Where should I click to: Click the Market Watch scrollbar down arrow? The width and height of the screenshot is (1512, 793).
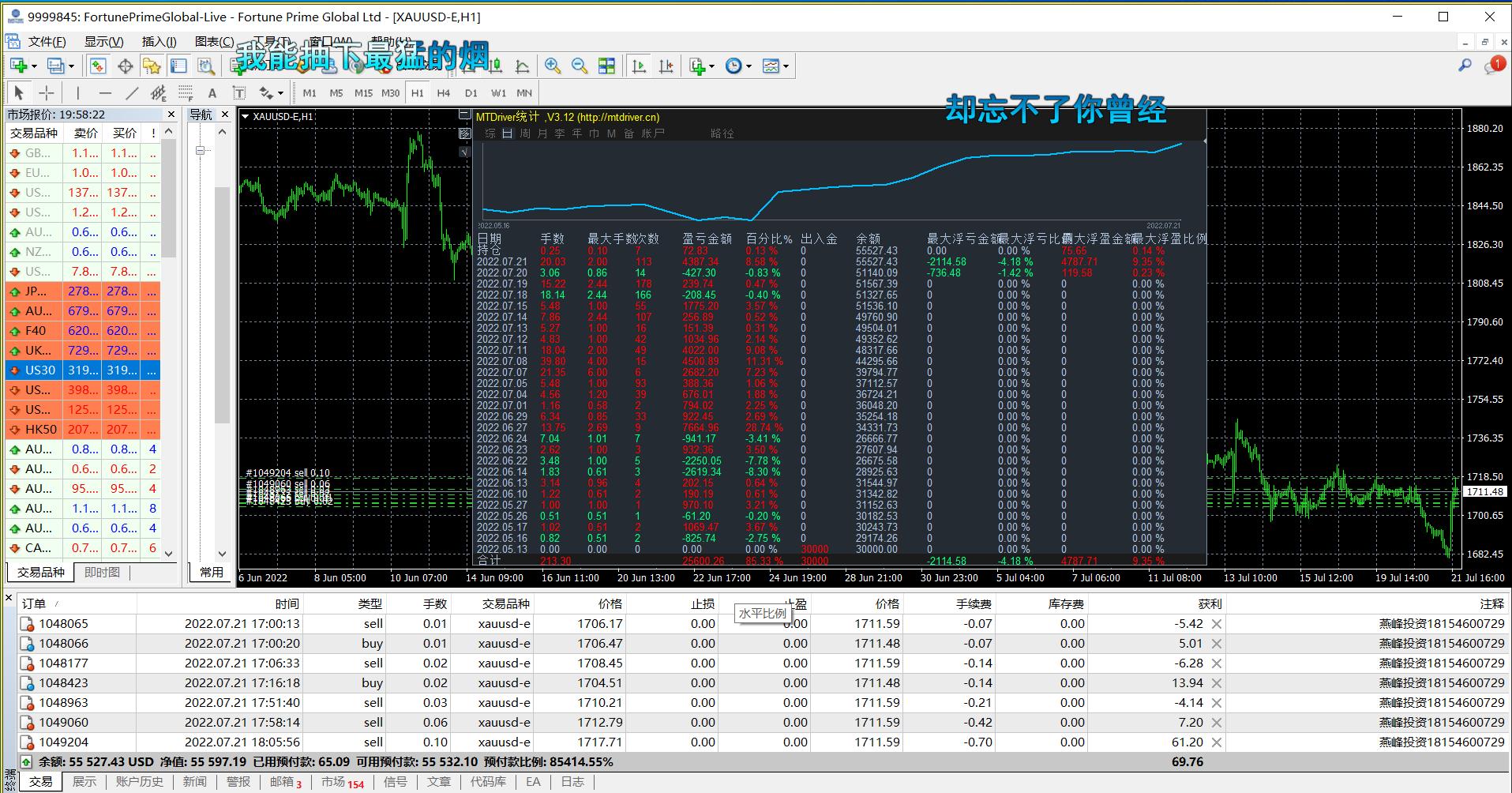[x=169, y=554]
